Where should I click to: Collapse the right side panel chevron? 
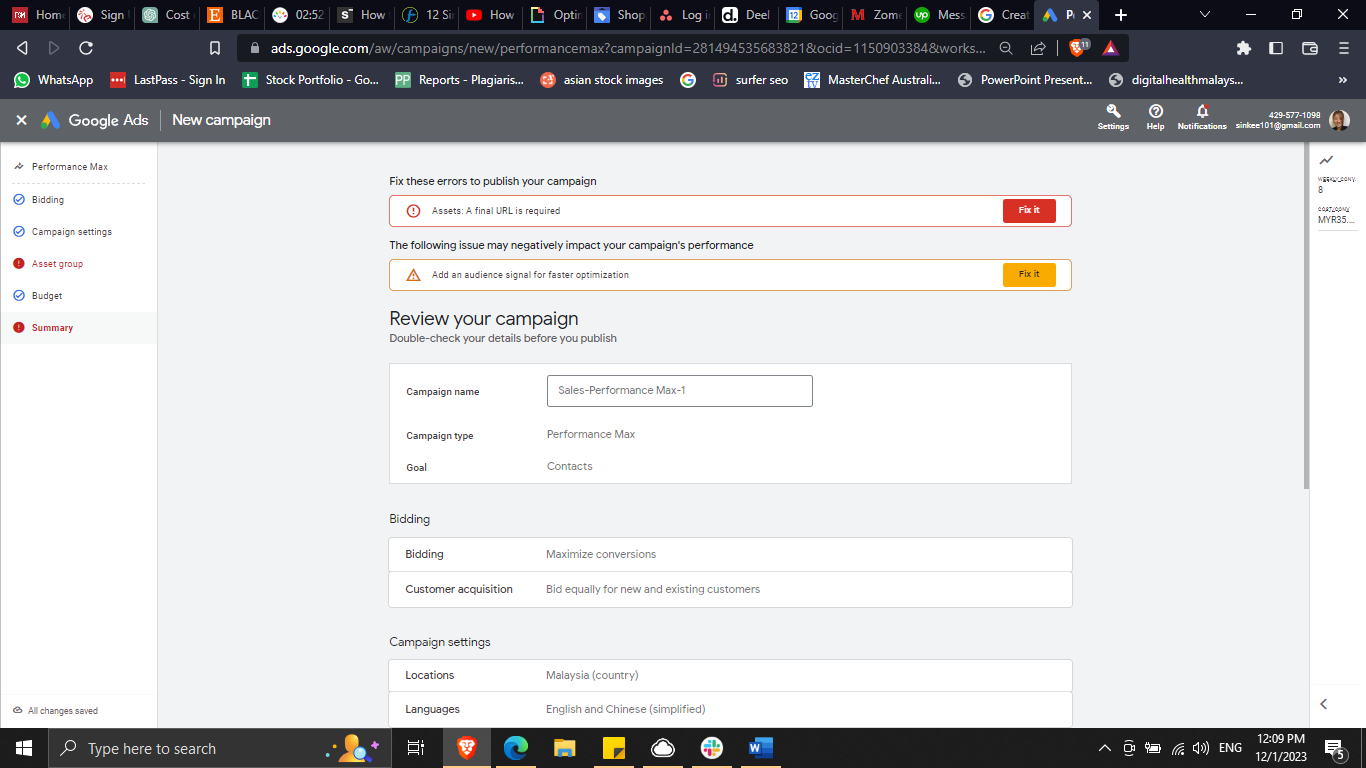tap(1324, 704)
